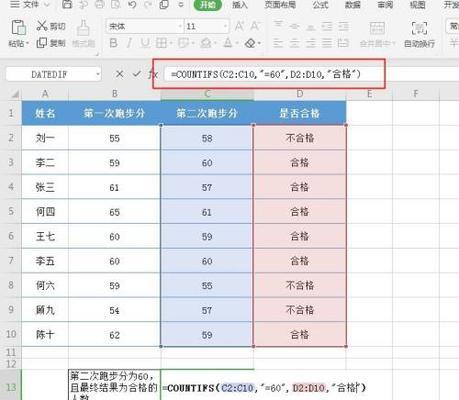Switch to the 插入 tab

point(240,5)
